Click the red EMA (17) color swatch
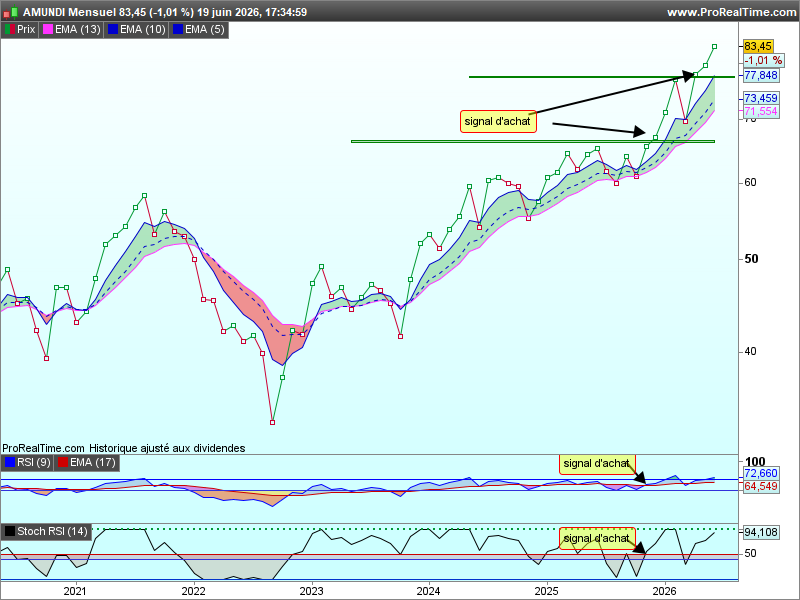The image size is (800, 600). (63, 462)
